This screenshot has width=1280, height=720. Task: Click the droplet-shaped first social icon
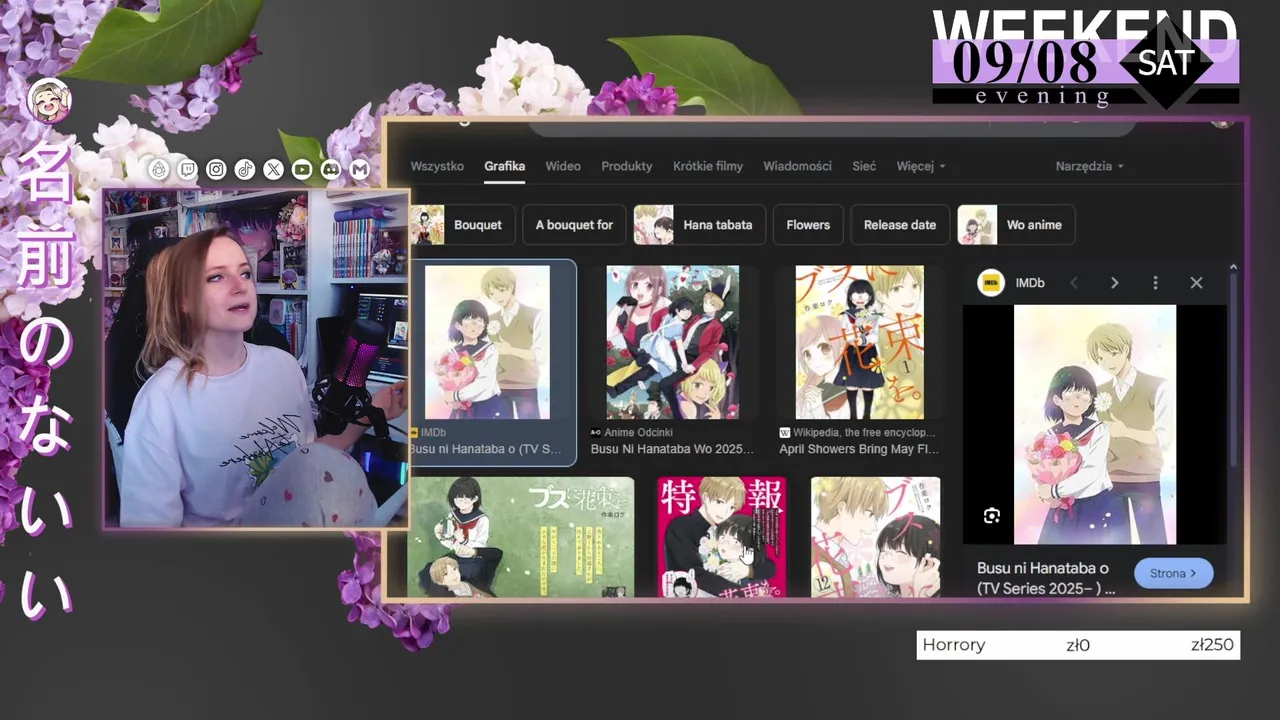click(x=158, y=169)
